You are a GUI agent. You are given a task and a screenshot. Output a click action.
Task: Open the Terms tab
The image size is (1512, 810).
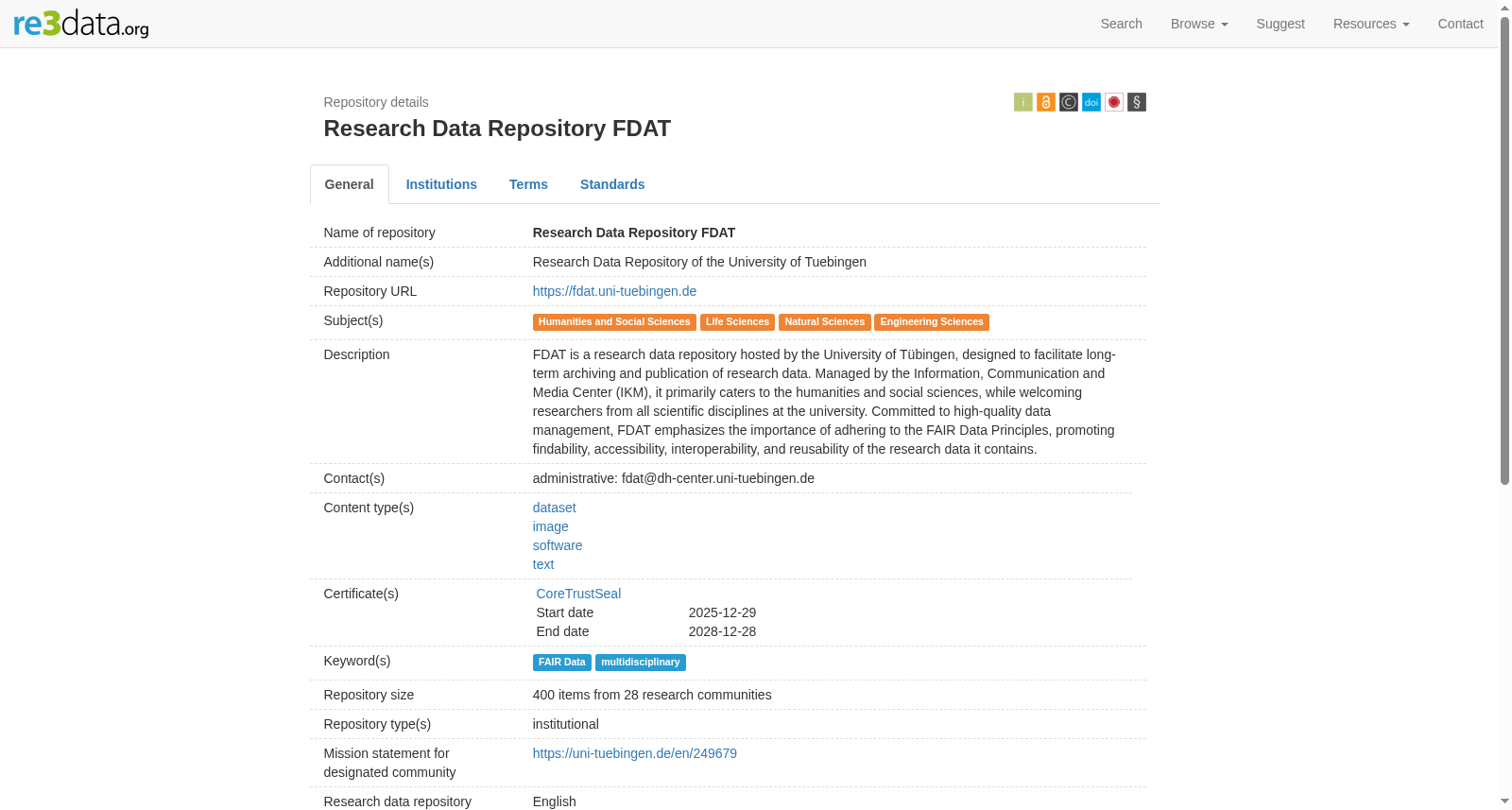(x=528, y=184)
